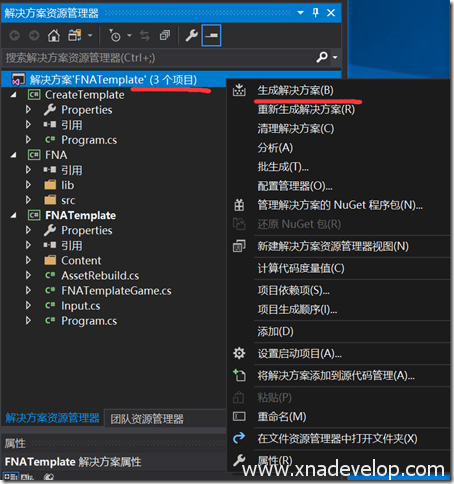Collapse the FNA project node

tap(13, 155)
